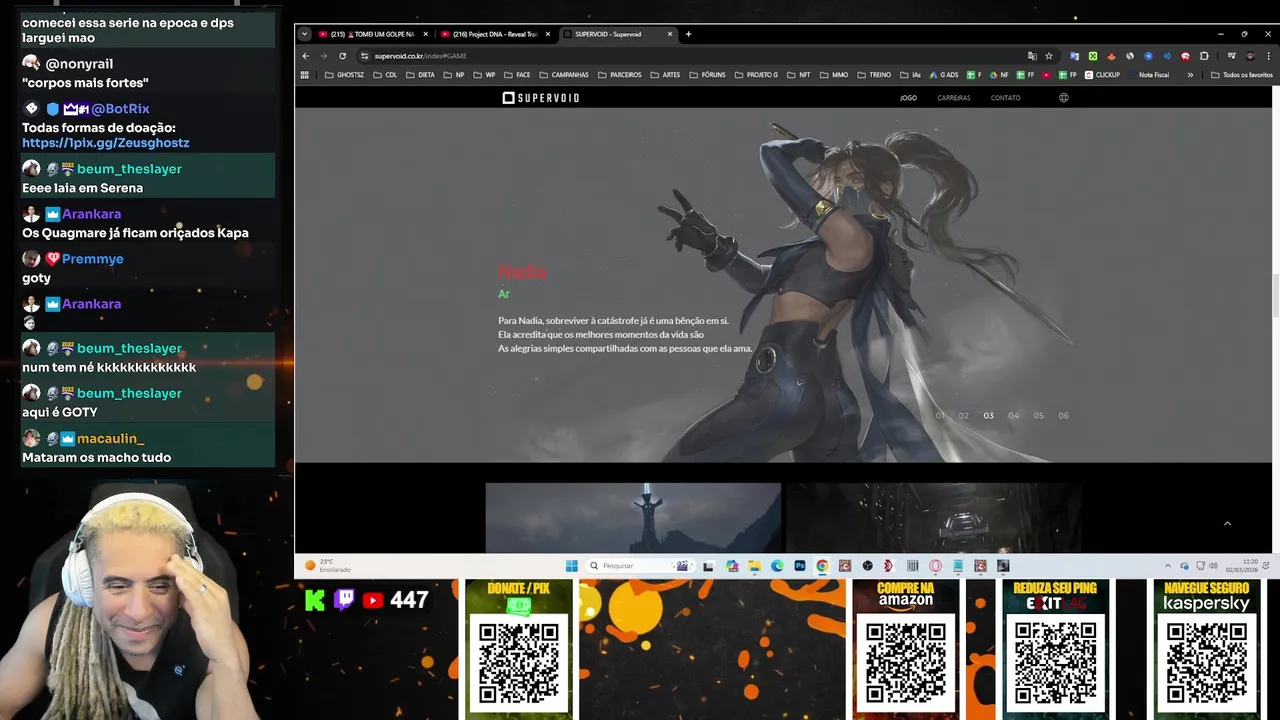Click the browser back arrow
Image resolution: width=1280 pixels, height=720 pixels.
306,56
